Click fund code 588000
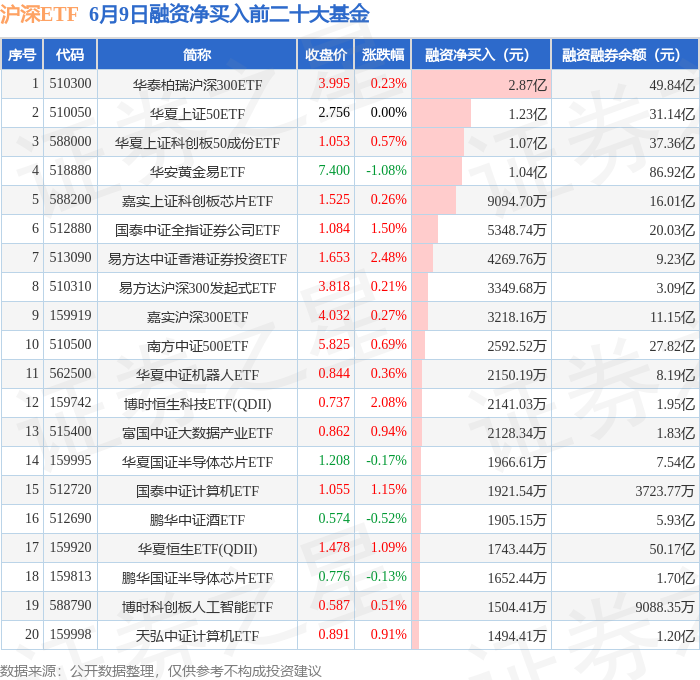Screen dimensions: 700x680 point(70,141)
